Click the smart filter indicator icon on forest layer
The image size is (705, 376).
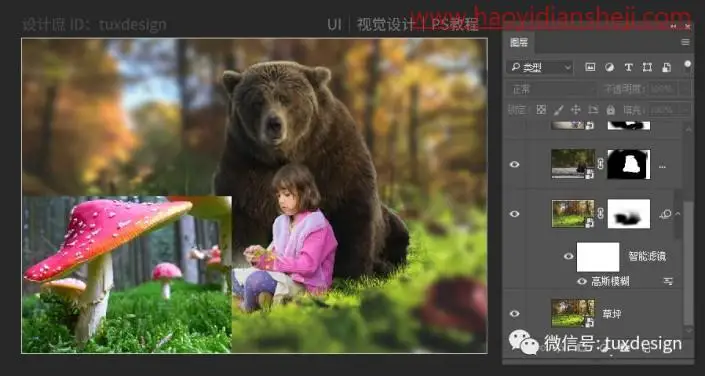[665, 214]
